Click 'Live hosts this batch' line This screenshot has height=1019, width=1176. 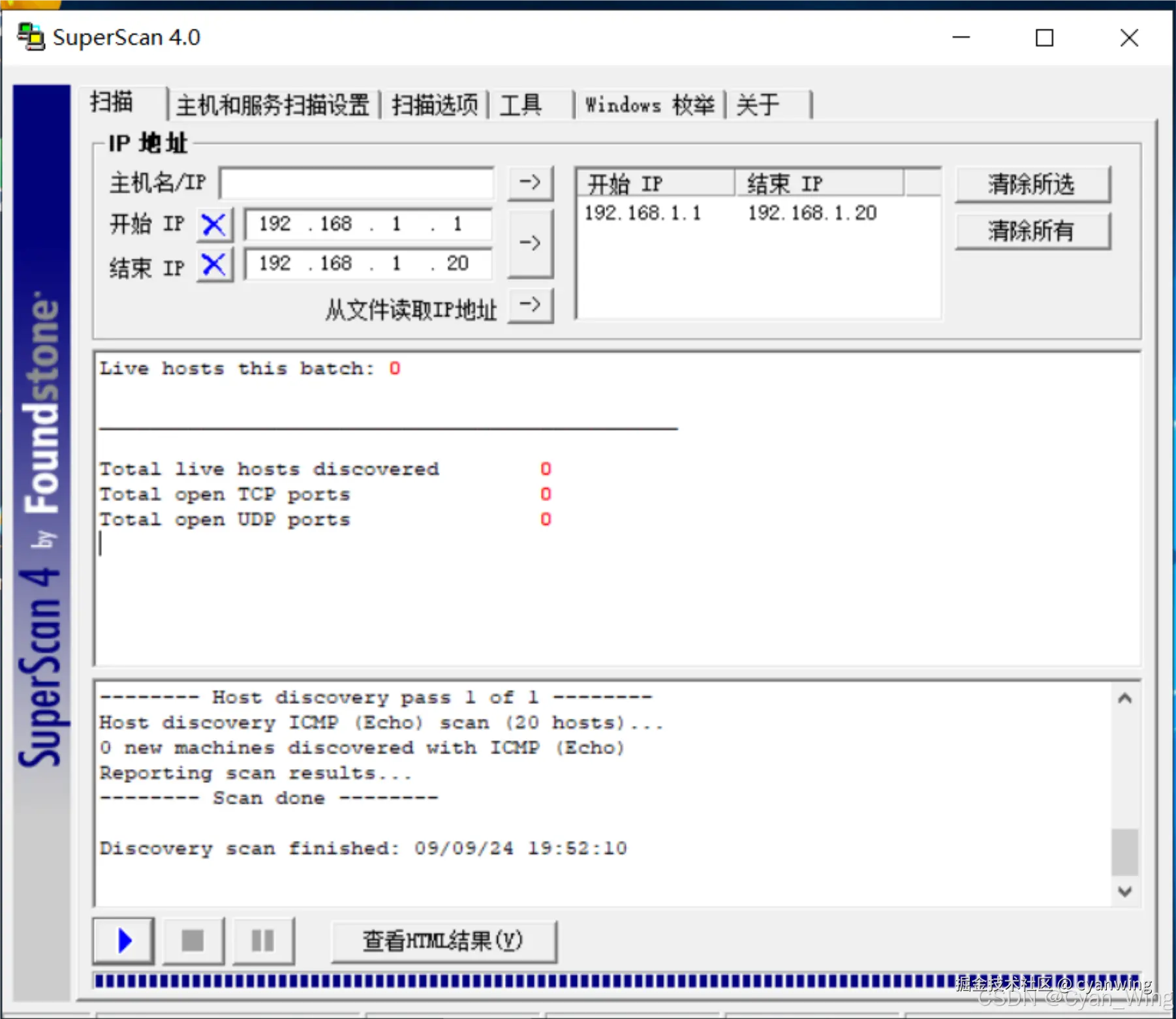(250, 369)
